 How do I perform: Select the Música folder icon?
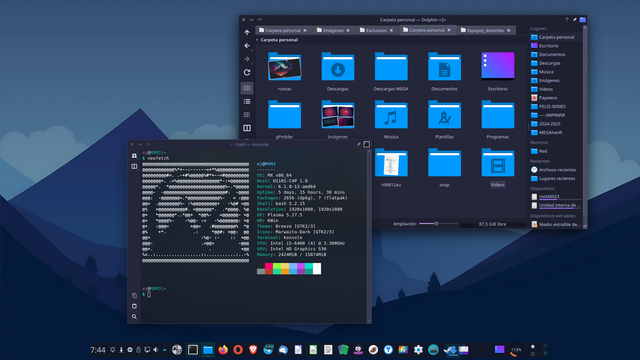point(391,115)
